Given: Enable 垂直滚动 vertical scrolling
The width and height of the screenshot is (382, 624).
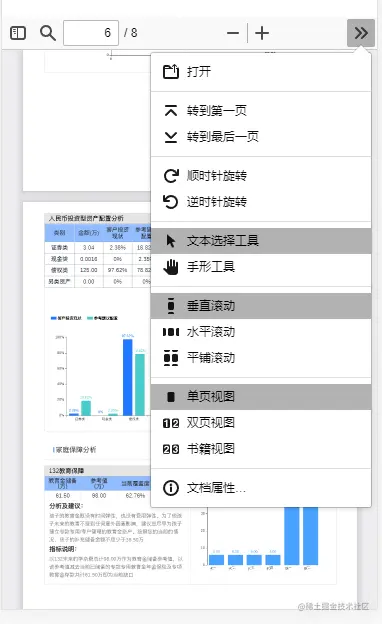Looking at the screenshot, I should point(261,306).
